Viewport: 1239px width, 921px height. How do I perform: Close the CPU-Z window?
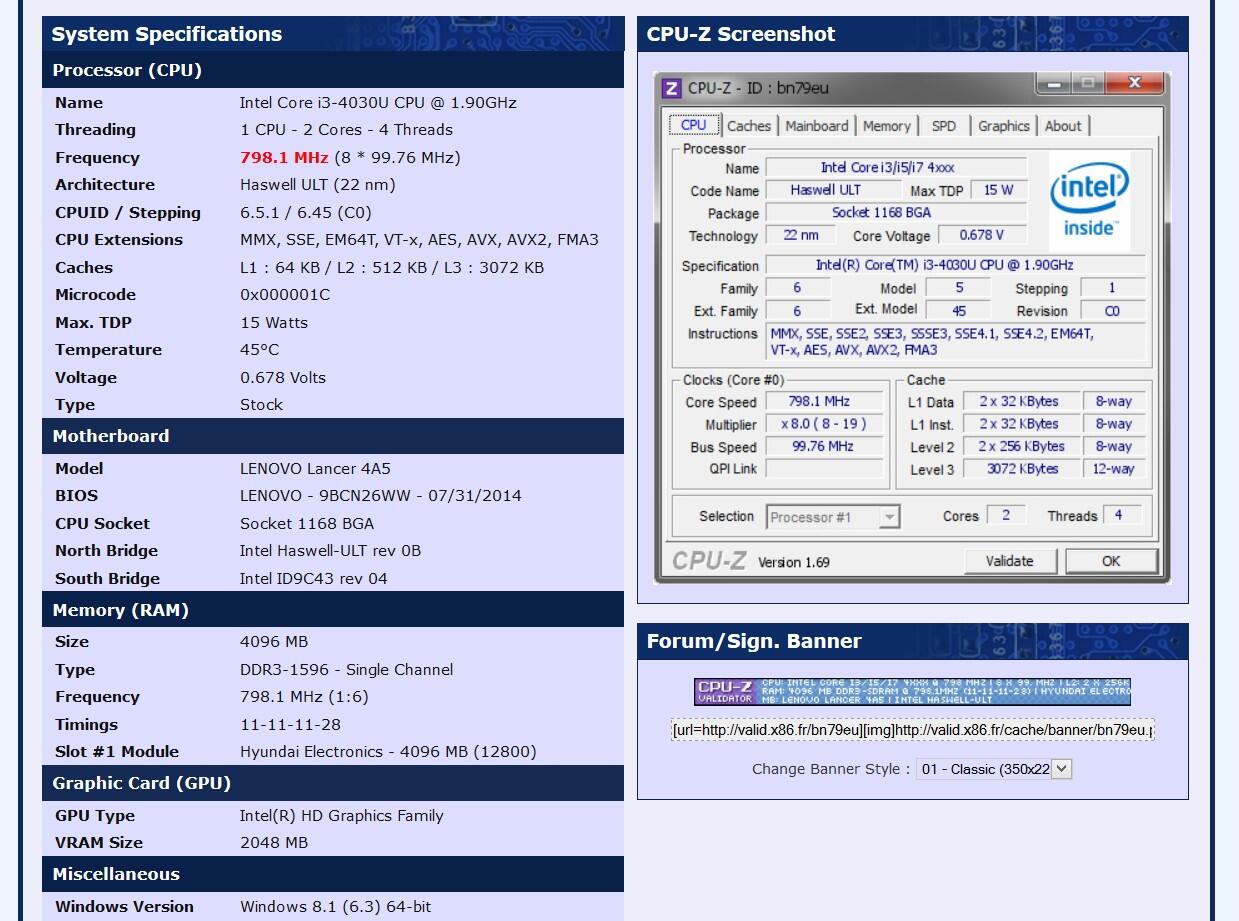point(1135,84)
